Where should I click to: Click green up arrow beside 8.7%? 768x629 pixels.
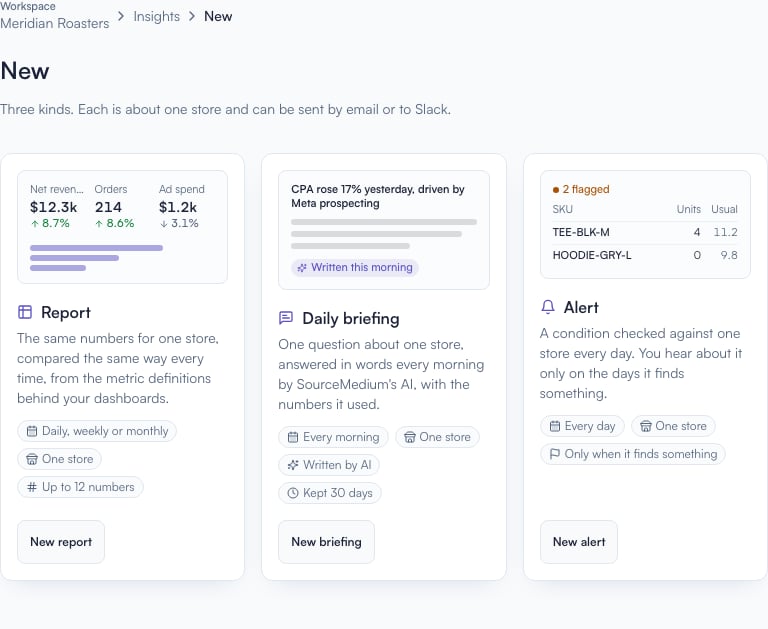(x=35, y=224)
